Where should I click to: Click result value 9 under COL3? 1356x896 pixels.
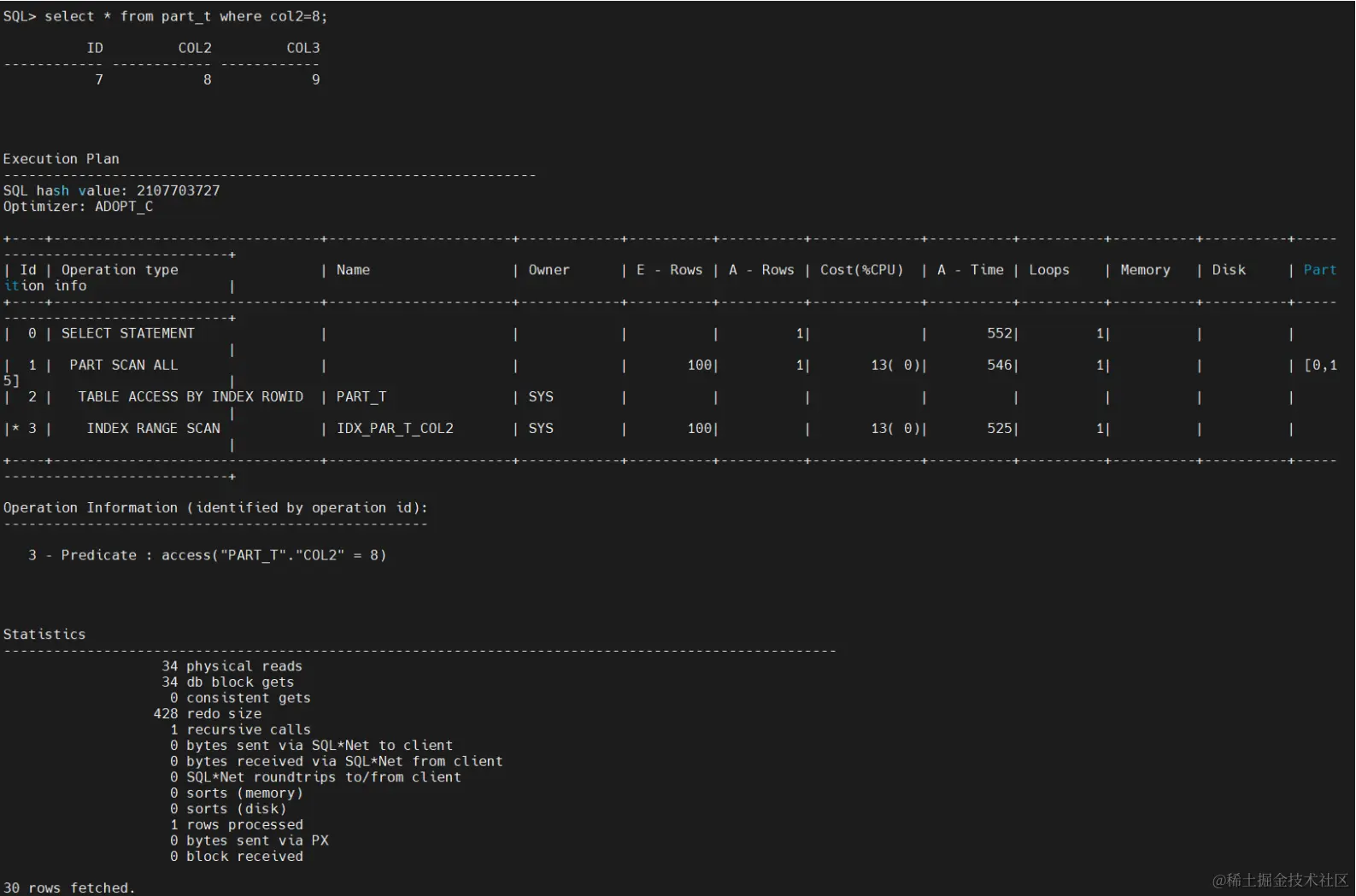(315, 79)
